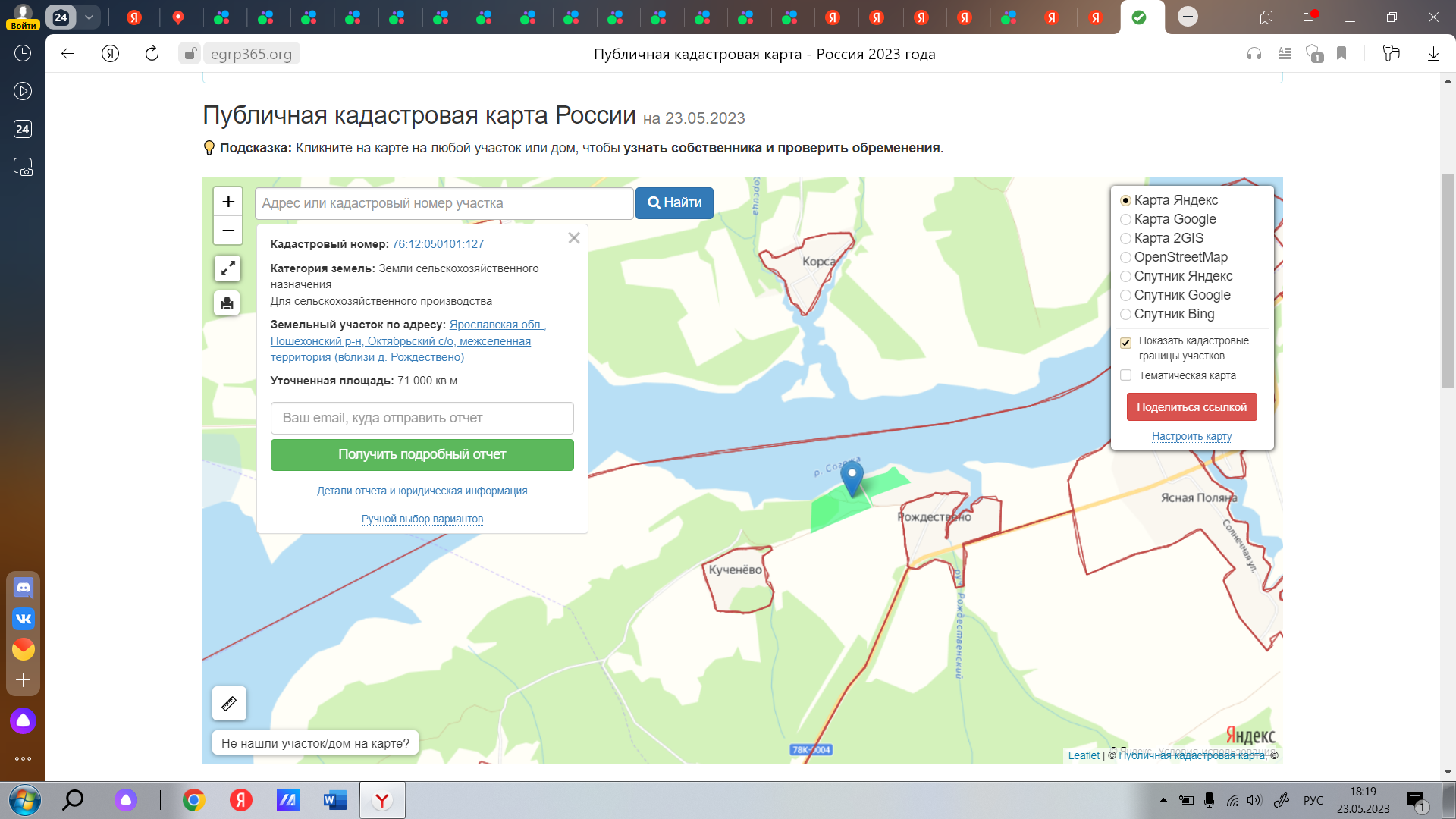Open the ruler measurement tool
Image resolution: width=1456 pixels, height=819 pixels.
[229, 704]
